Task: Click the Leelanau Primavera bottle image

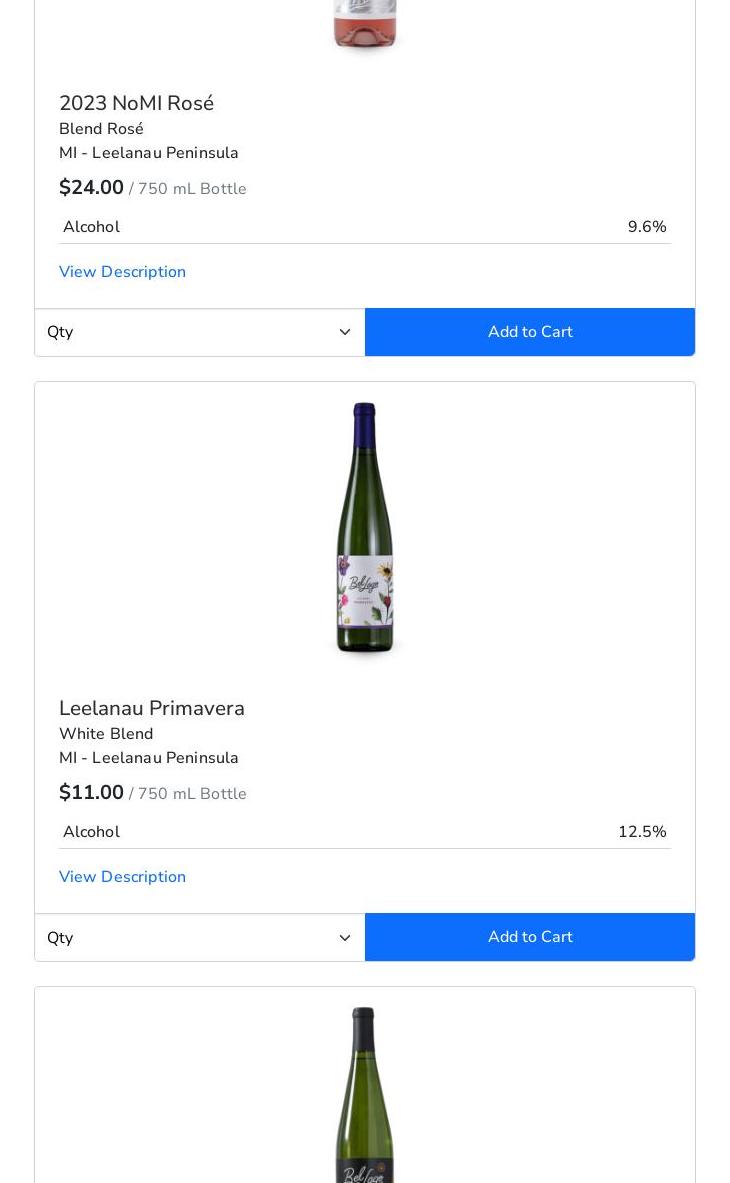Action: (365, 528)
